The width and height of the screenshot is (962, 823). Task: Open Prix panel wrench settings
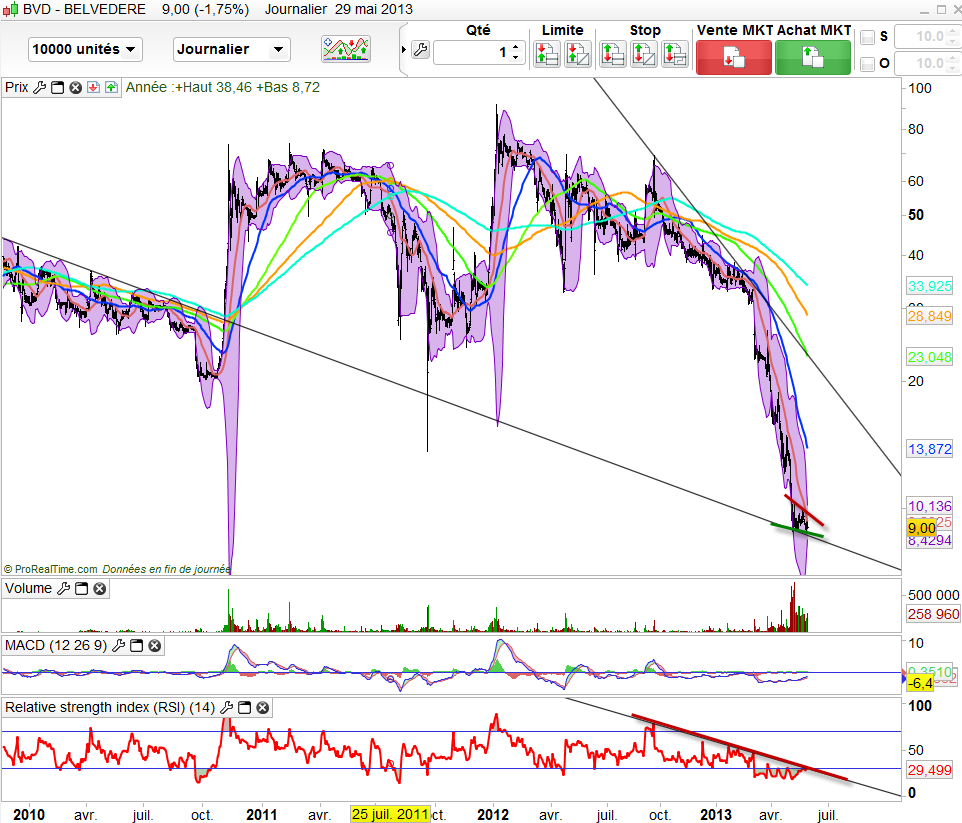click(x=39, y=87)
